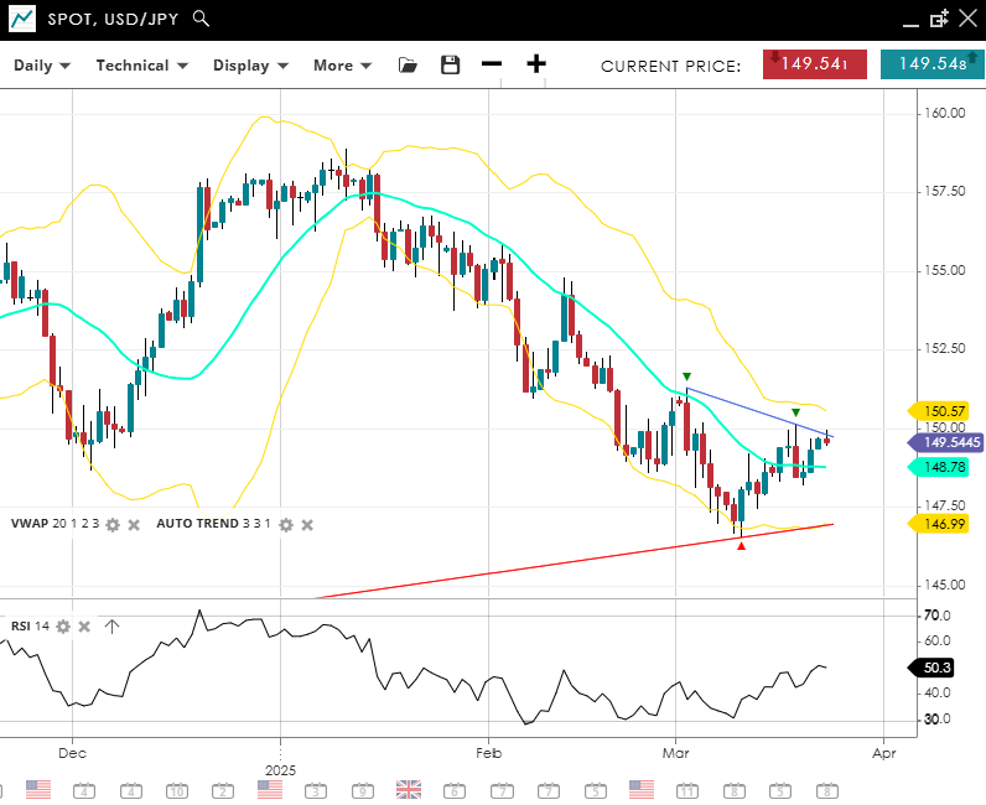Remove the AUTO TREND indicator
Image resolution: width=986 pixels, height=805 pixels.
[x=307, y=524]
